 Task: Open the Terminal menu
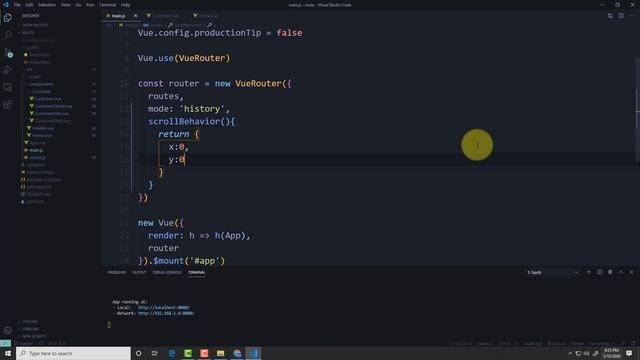(107, 5)
